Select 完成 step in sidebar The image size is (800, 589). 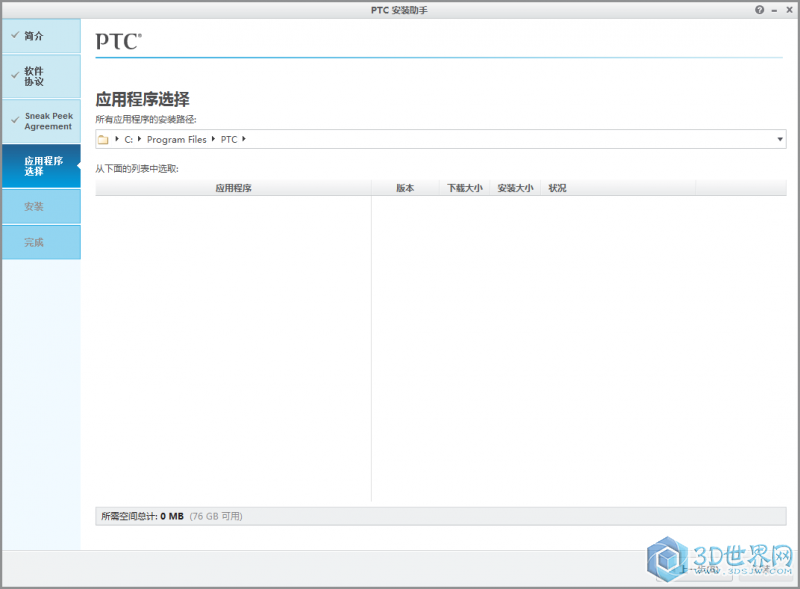41,242
